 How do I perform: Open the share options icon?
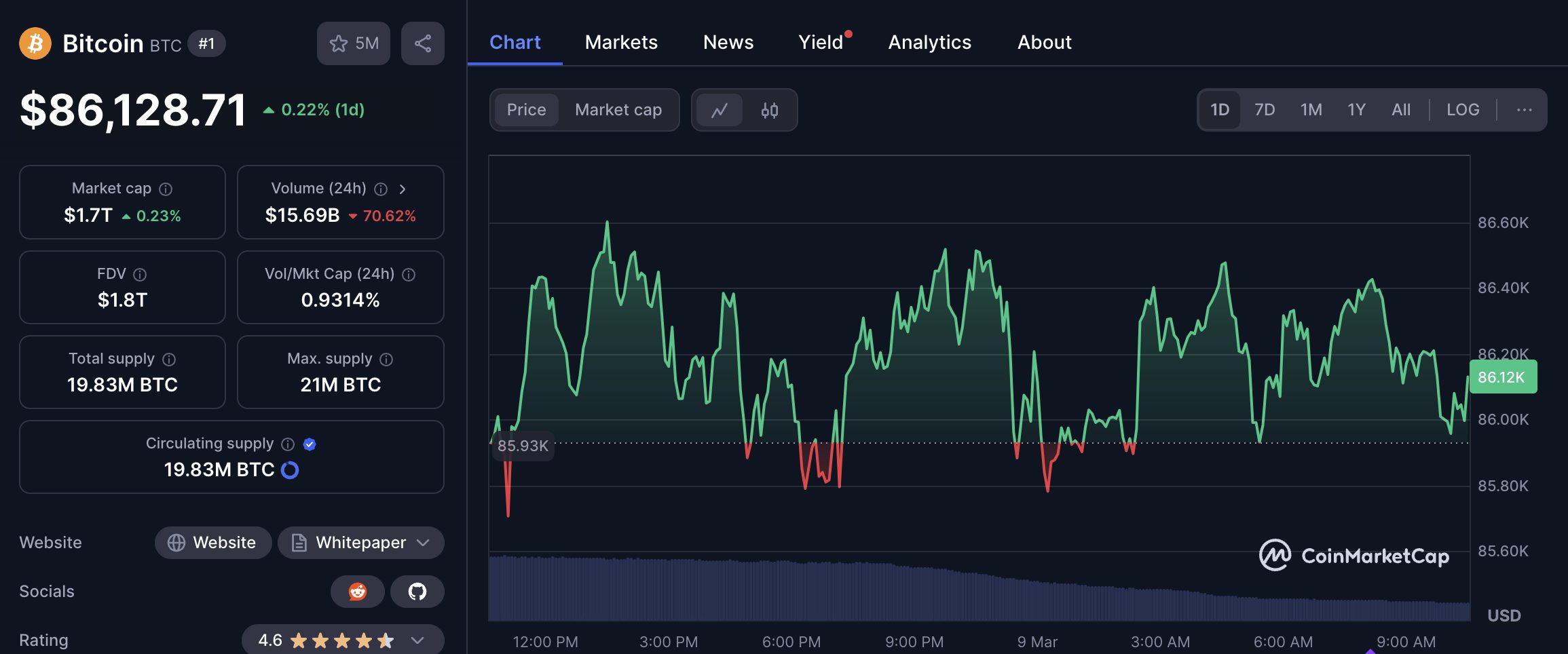click(x=423, y=43)
